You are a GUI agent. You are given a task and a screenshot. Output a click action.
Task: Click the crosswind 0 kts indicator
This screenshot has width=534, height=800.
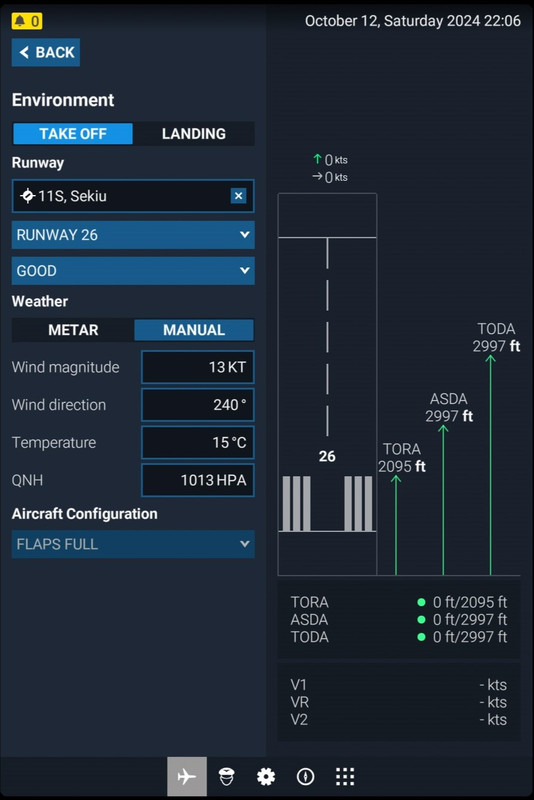click(x=330, y=177)
